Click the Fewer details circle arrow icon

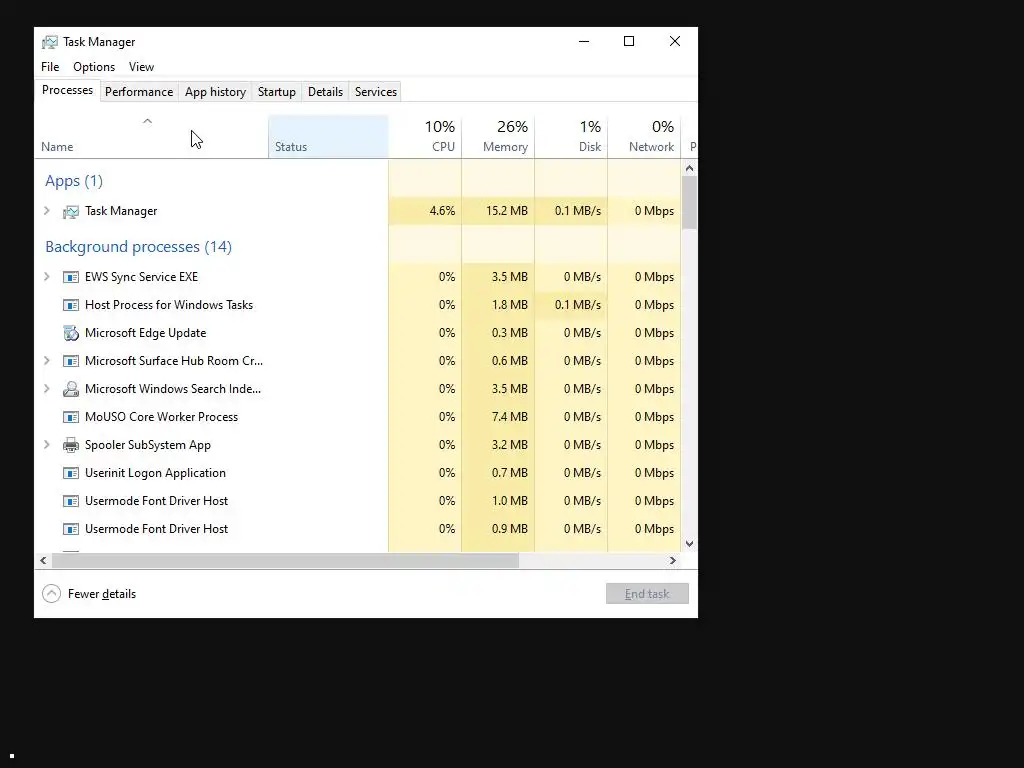pyautogui.click(x=52, y=594)
